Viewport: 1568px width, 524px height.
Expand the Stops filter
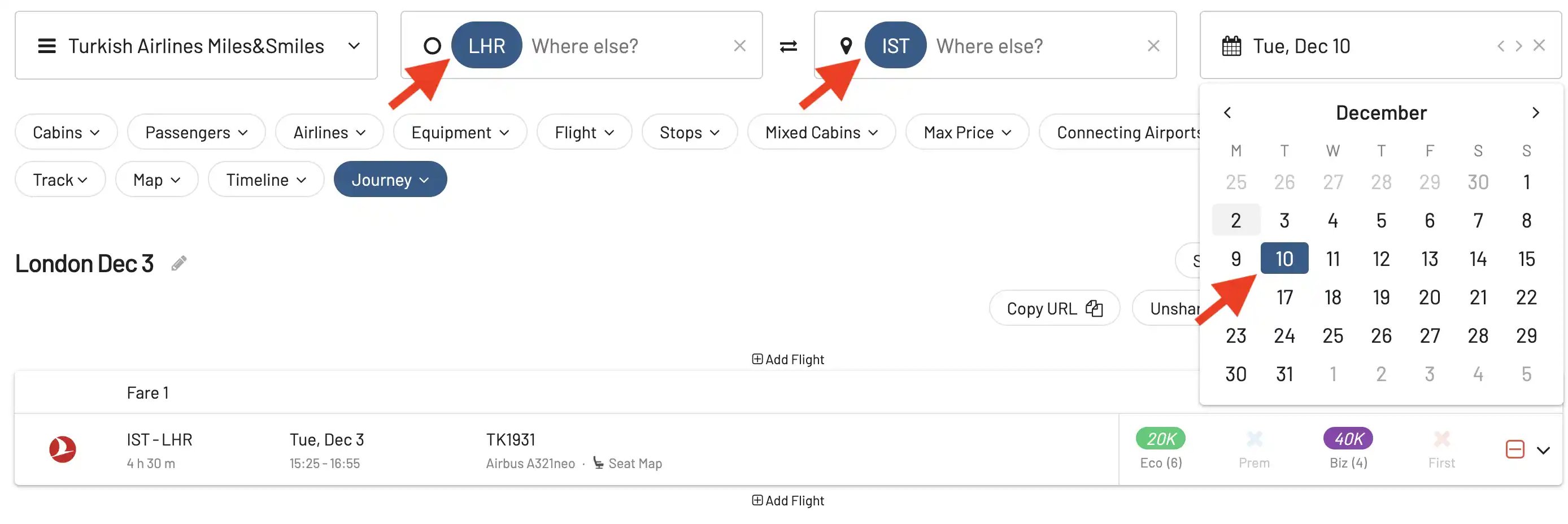click(690, 132)
